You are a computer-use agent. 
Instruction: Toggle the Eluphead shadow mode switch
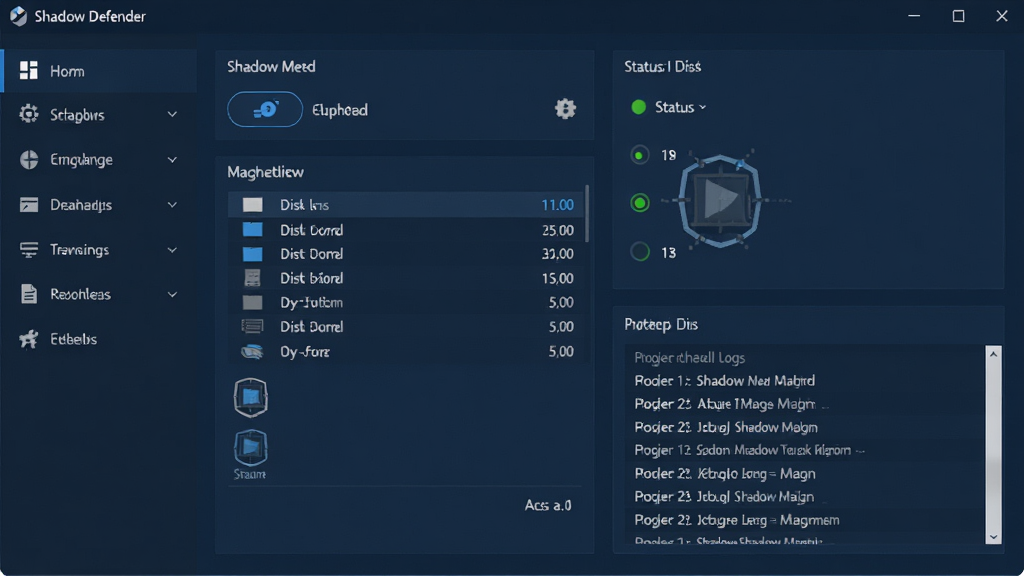[x=264, y=109]
